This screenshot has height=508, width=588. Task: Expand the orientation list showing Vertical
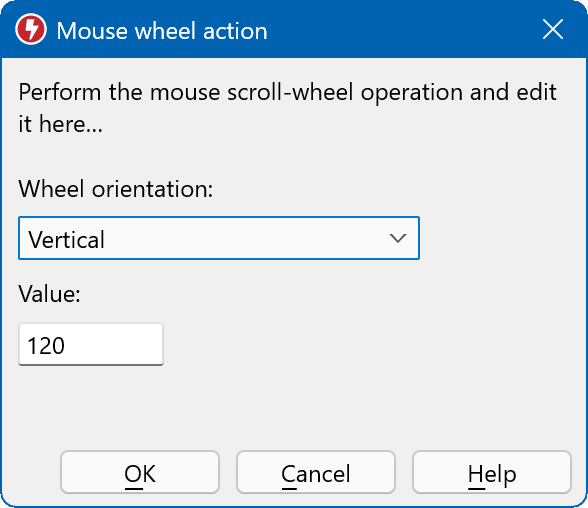point(219,238)
